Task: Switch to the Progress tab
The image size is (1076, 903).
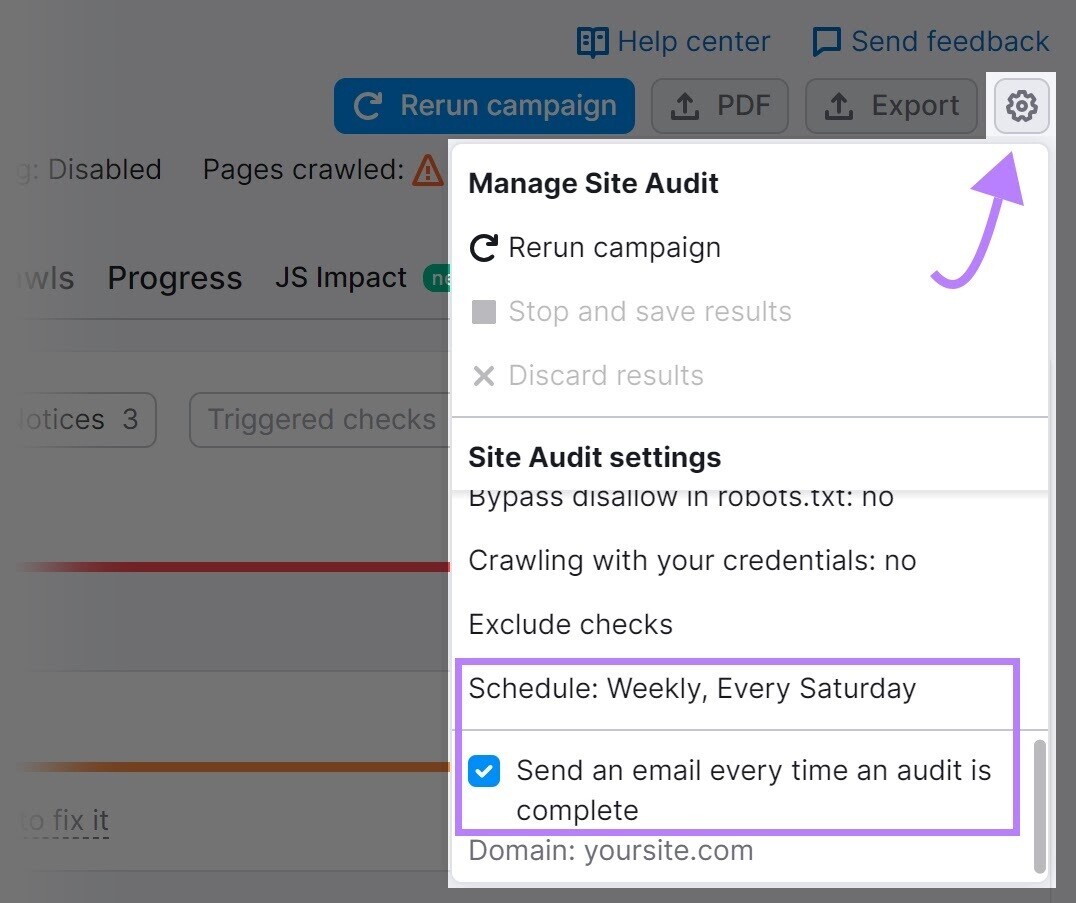Action: point(175,278)
